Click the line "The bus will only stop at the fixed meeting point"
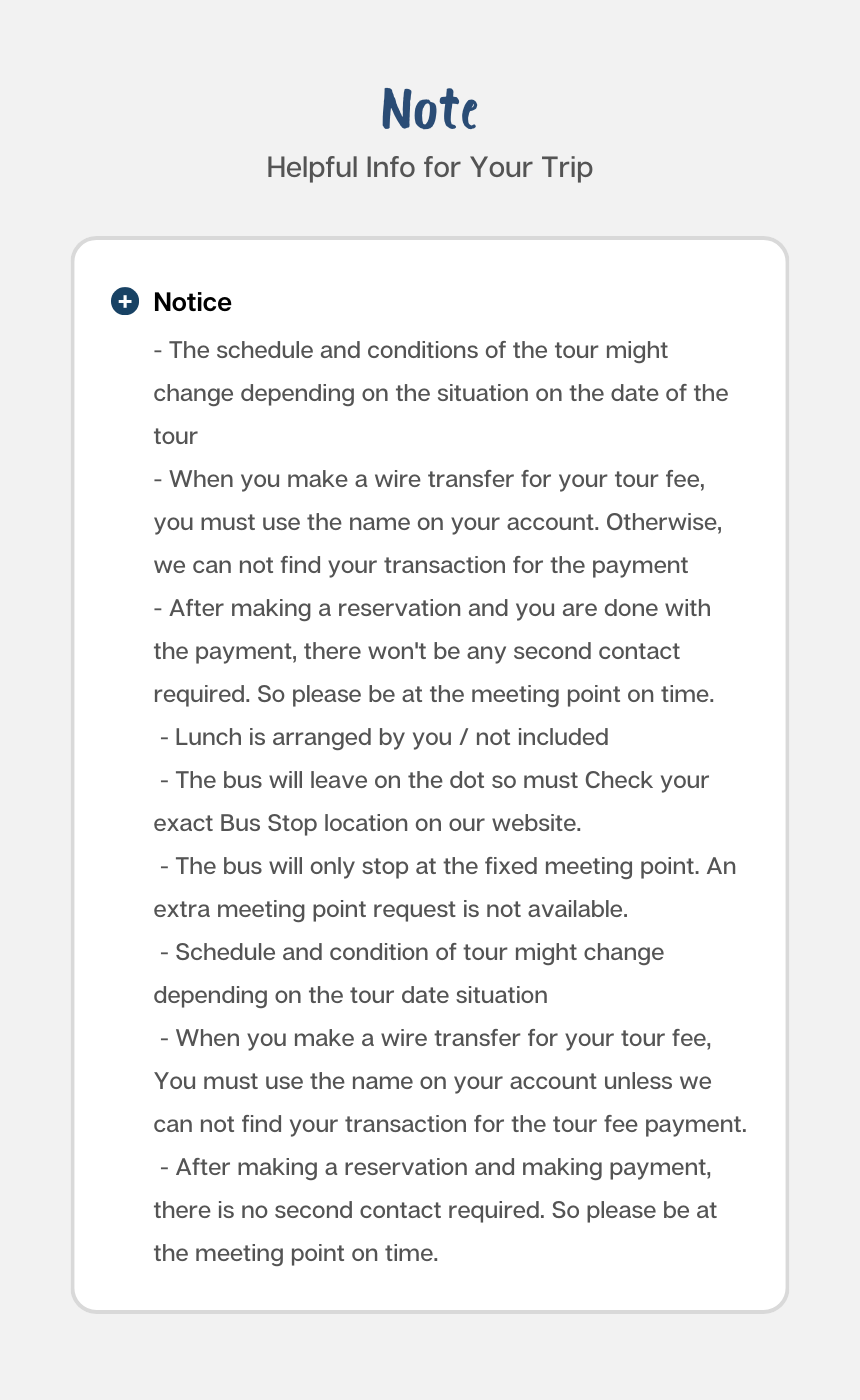The width and height of the screenshot is (860, 1400). tap(448, 866)
